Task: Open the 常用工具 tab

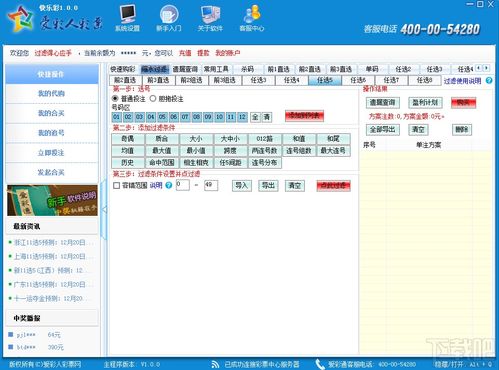Action: pyautogui.click(x=216, y=69)
